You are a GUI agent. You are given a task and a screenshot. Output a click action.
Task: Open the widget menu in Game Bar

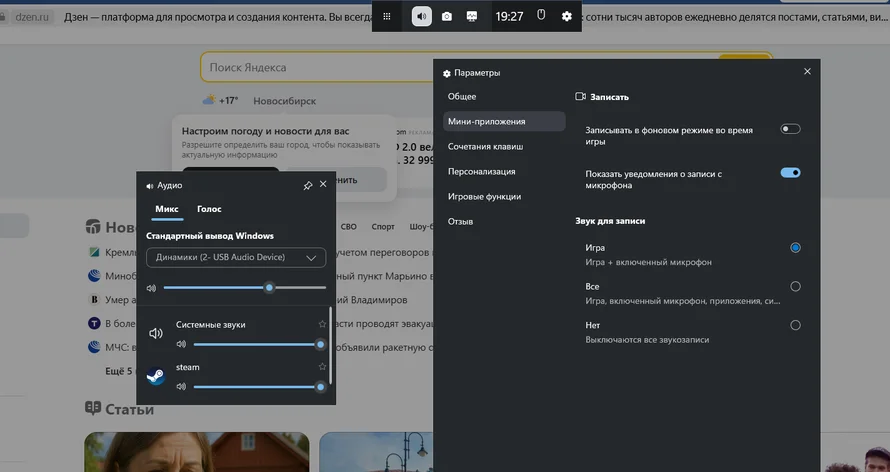[x=387, y=16]
